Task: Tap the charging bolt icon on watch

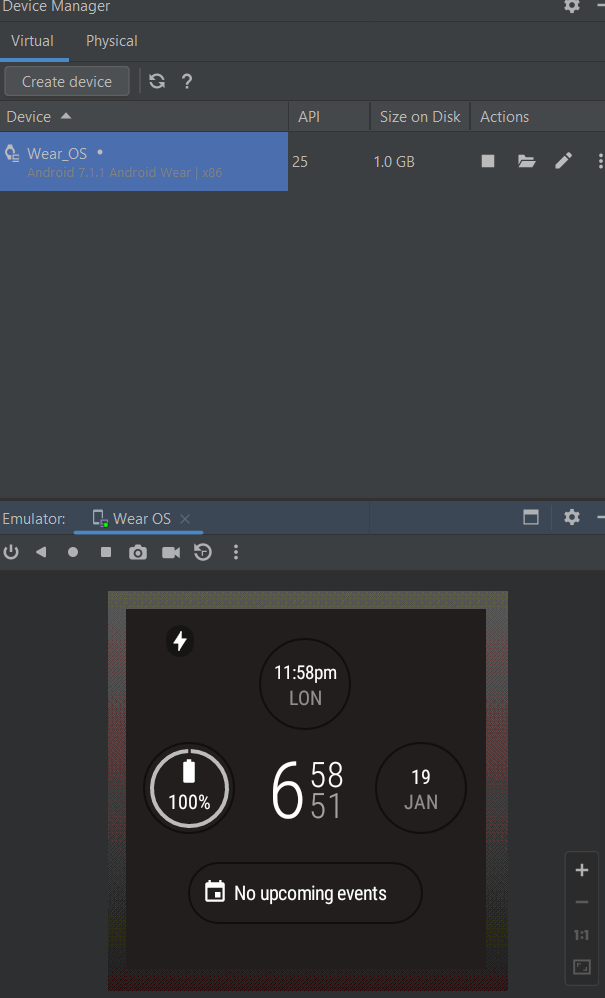Action: click(x=180, y=640)
